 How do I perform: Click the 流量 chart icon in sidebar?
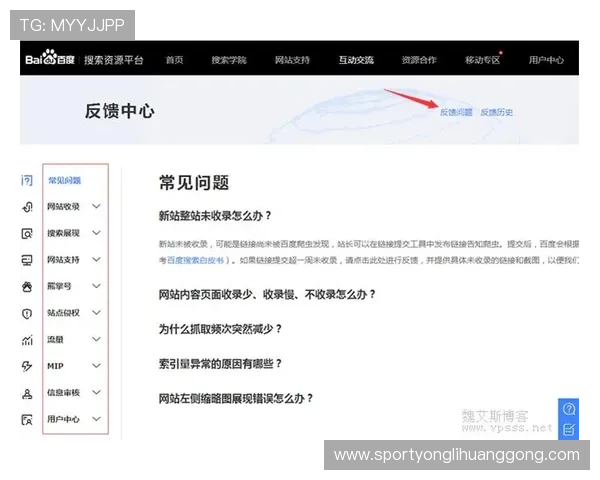(x=27, y=340)
